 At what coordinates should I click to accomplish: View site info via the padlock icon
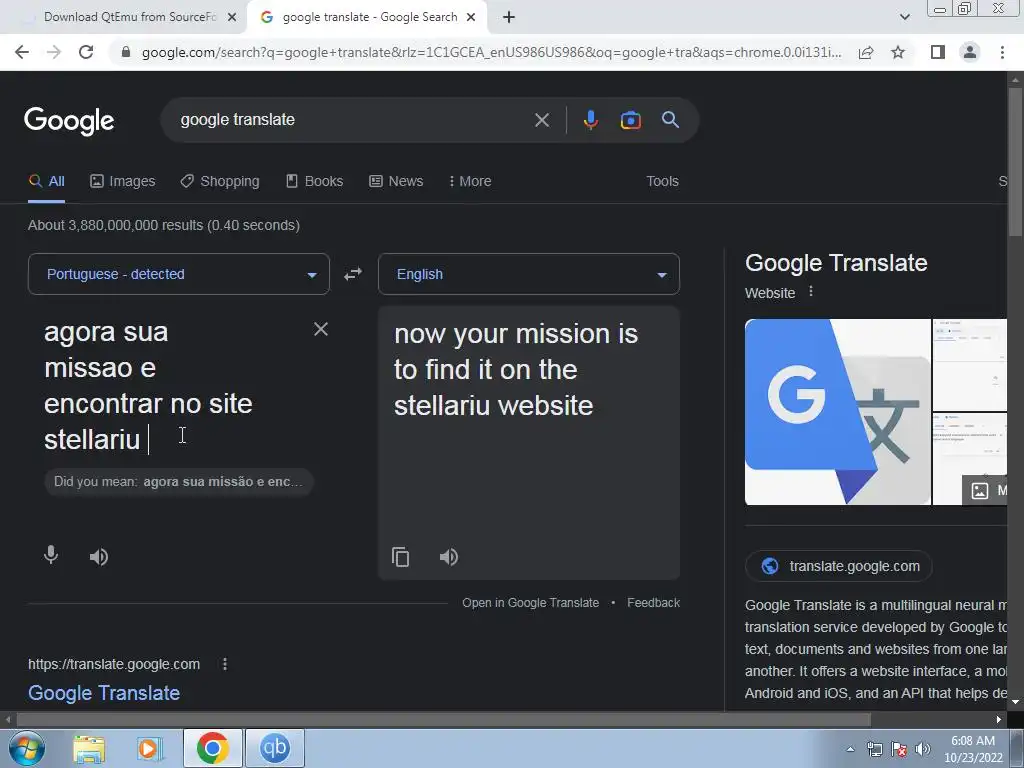(126, 52)
